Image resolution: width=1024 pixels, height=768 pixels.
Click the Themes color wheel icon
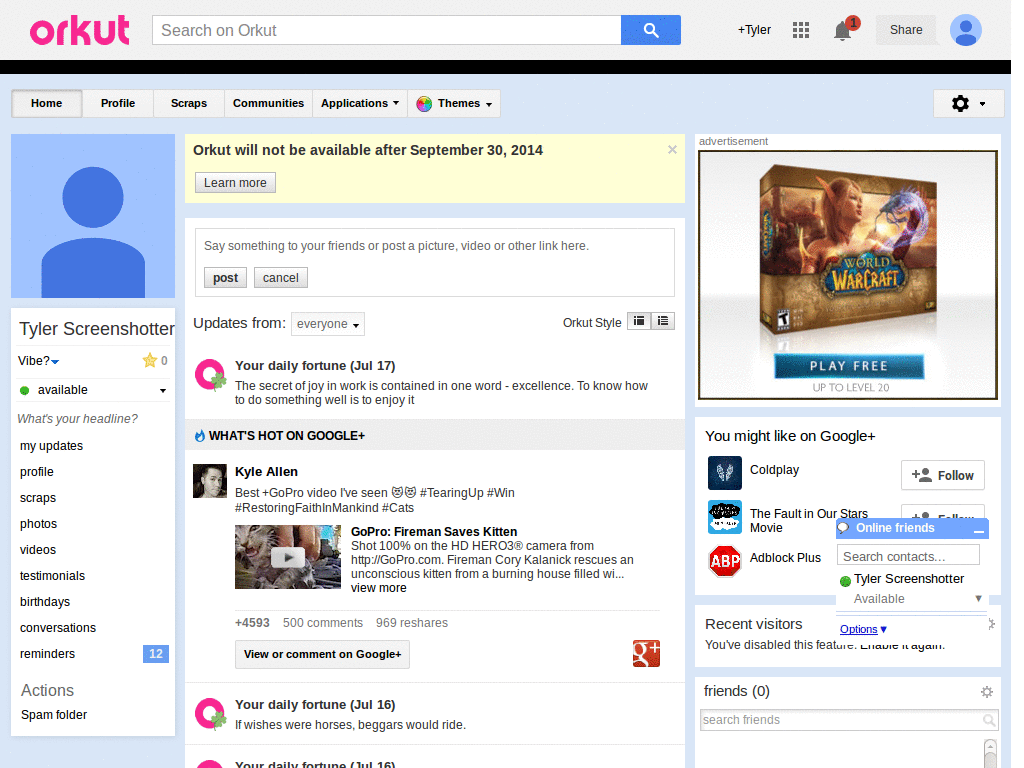(x=424, y=104)
